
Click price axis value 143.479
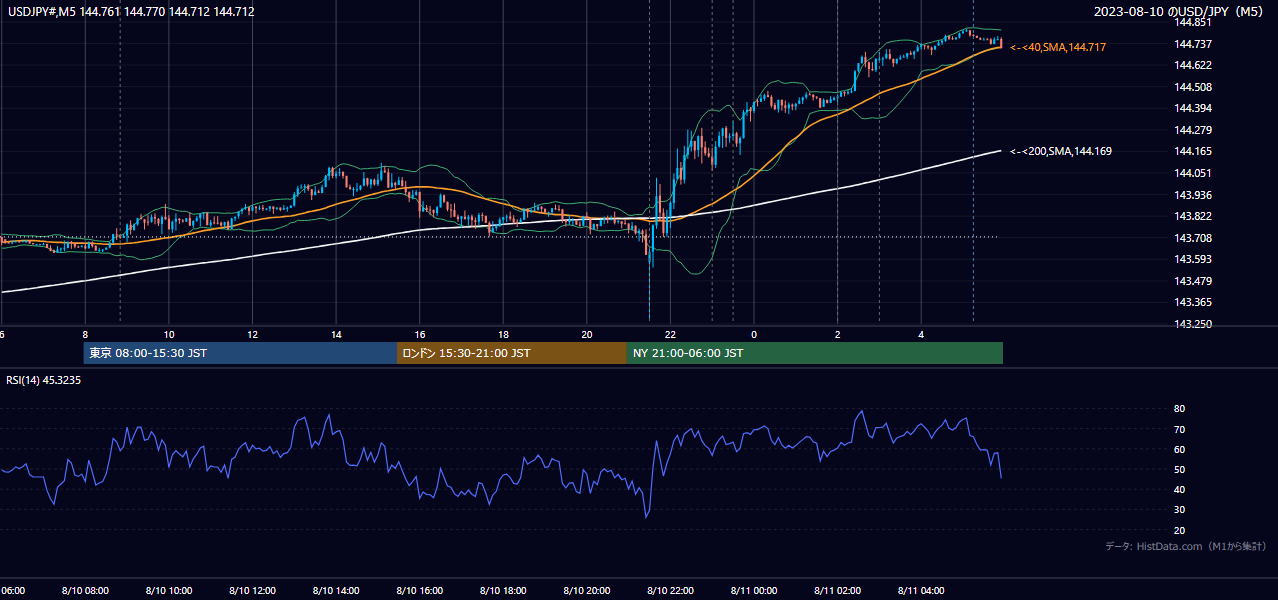click(x=1192, y=281)
